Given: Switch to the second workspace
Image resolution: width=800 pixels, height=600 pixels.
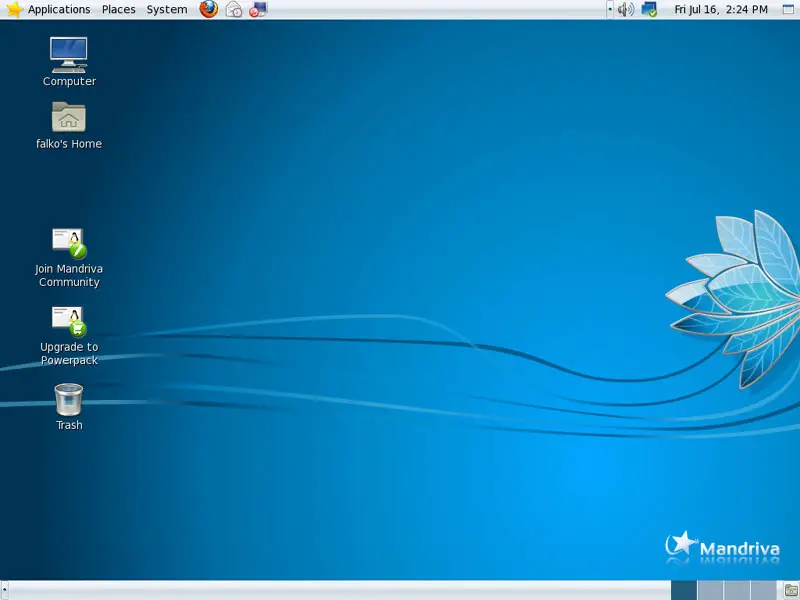Looking at the screenshot, I should coord(710,590).
